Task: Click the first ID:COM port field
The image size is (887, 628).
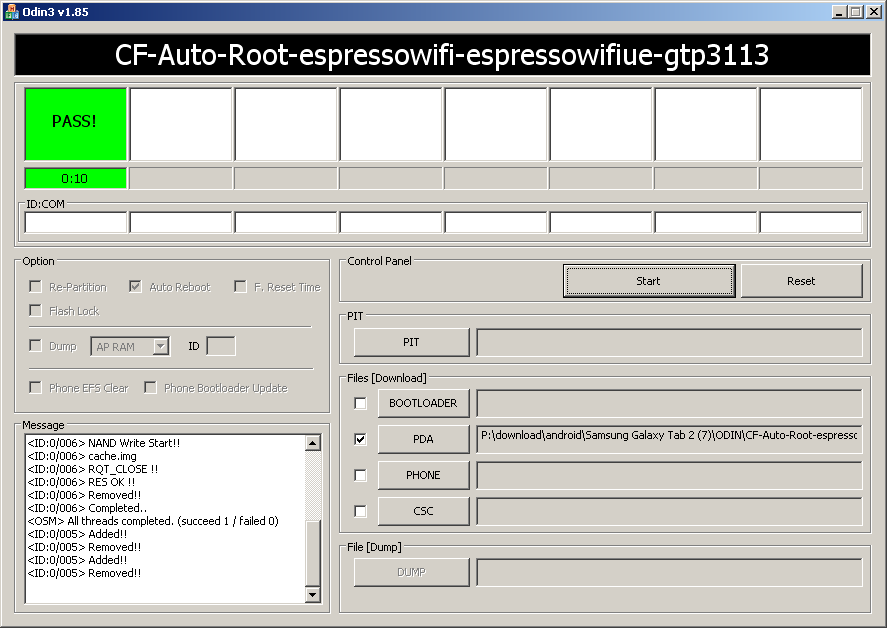Action: [x=75, y=222]
